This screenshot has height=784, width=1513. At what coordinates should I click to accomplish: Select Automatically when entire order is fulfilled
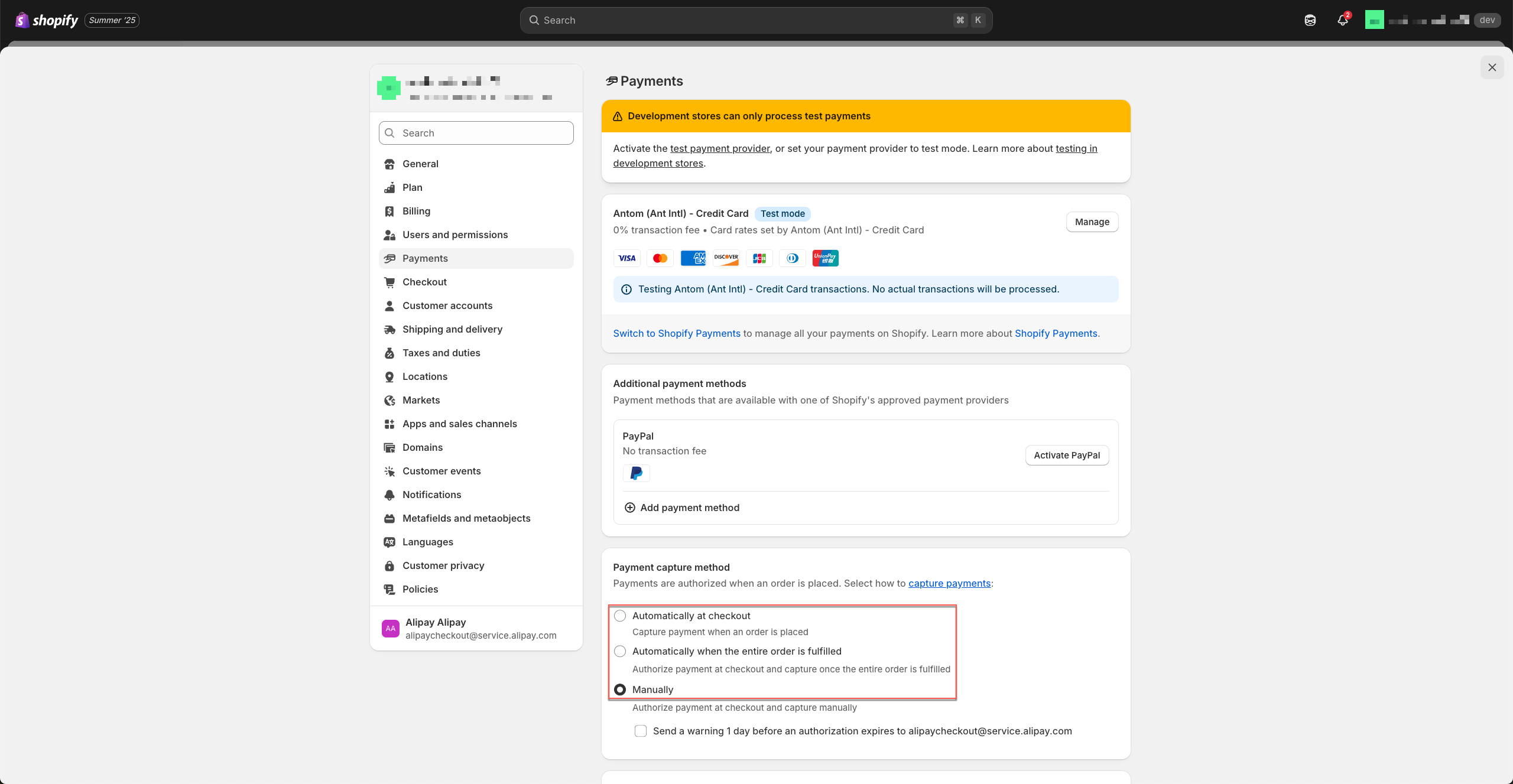[x=620, y=651]
